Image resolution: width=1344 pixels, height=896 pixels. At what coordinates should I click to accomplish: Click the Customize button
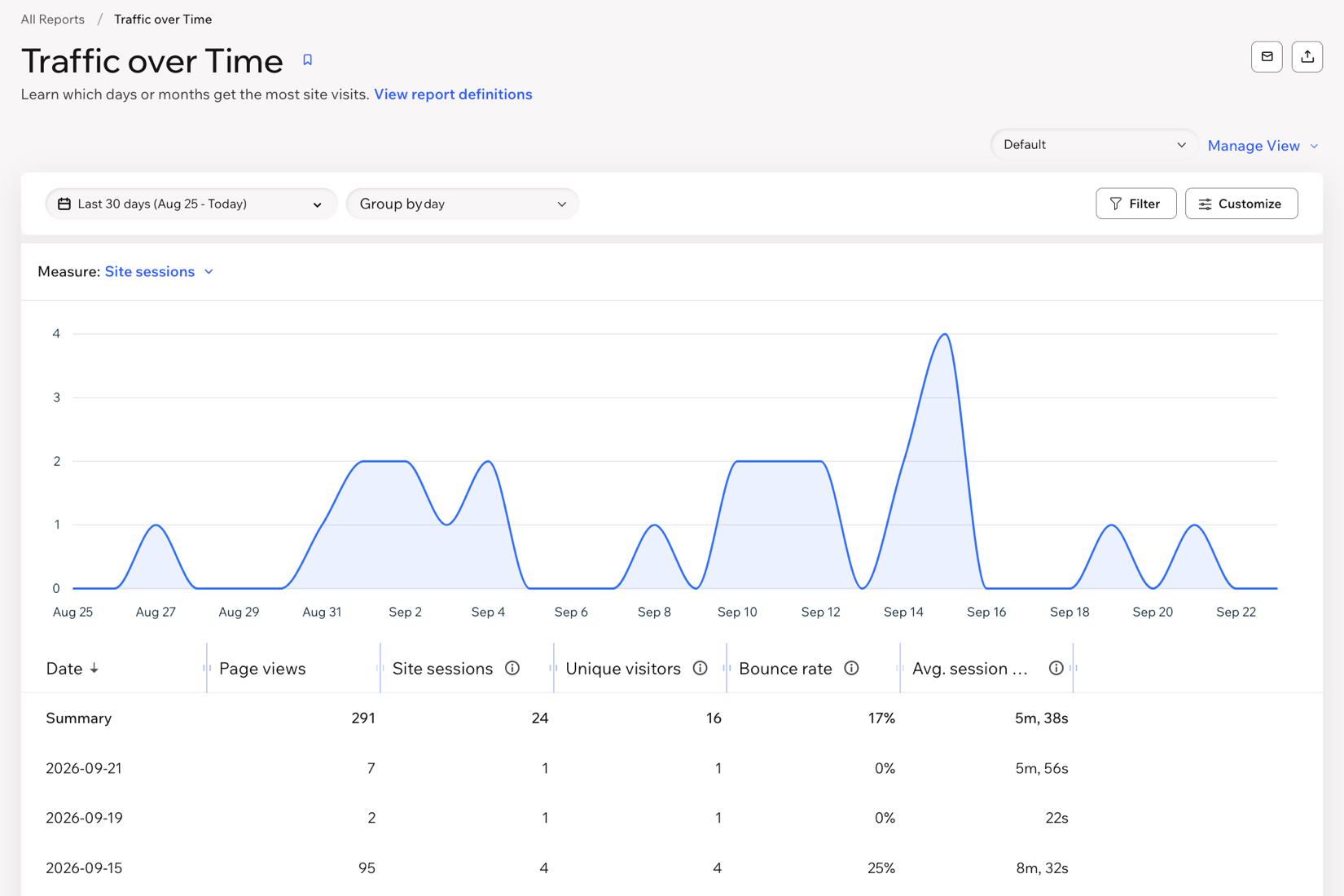(1241, 204)
